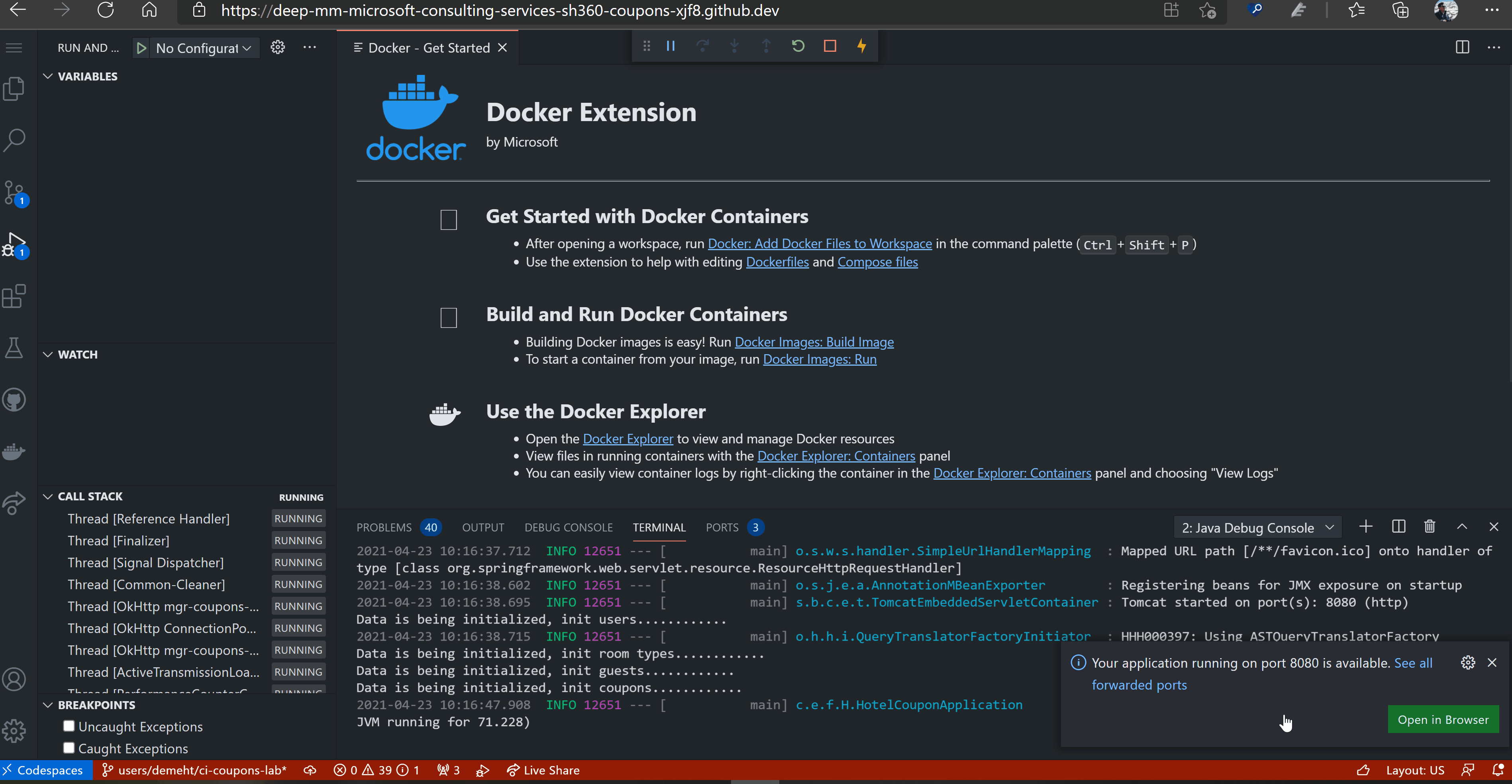The image size is (1512, 784).
Task: Open the Compose files link
Action: click(877, 262)
